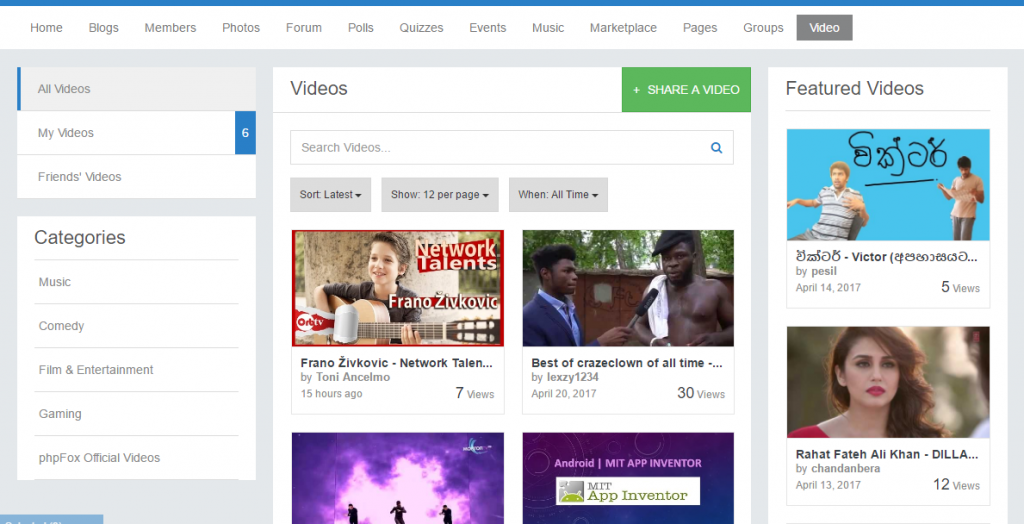Click the Victor featured video title
Screen dimensions: 1024x524
(887, 257)
